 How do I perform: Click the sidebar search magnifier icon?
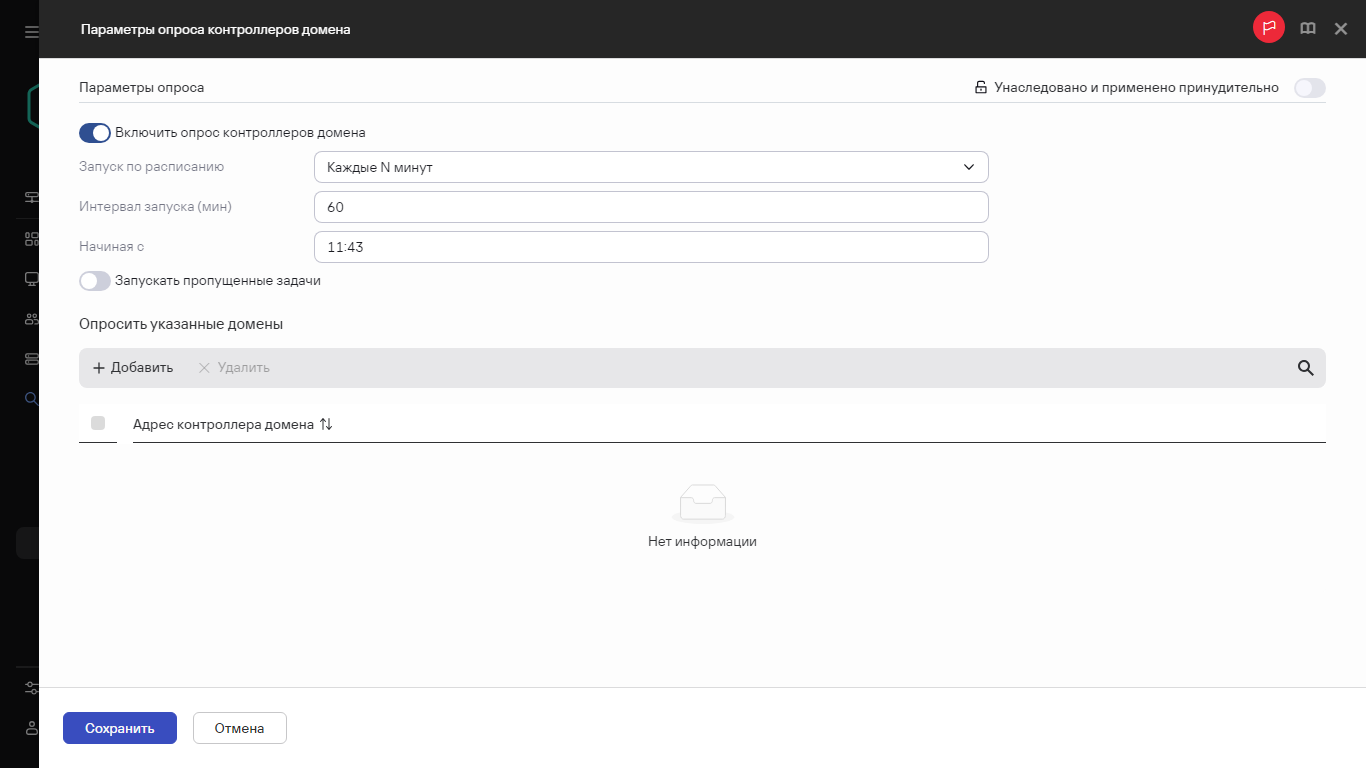pos(31,399)
